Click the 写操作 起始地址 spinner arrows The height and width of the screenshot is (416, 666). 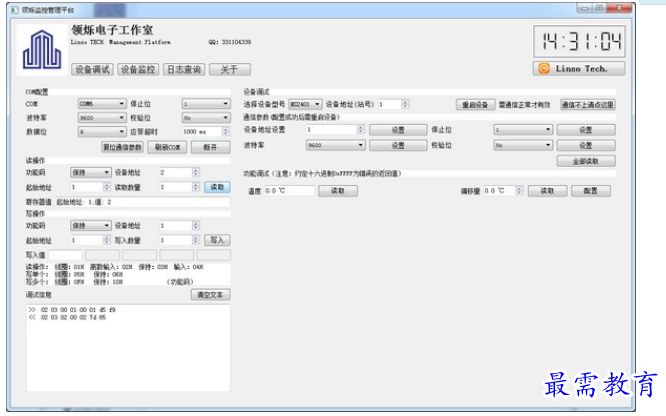(107, 240)
